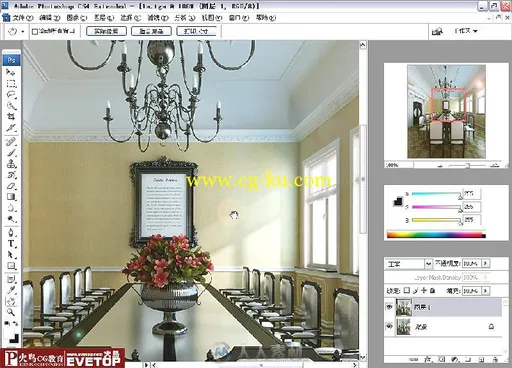The image size is (512, 368).
Task: Select the Pen tool
Action: click(11, 232)
